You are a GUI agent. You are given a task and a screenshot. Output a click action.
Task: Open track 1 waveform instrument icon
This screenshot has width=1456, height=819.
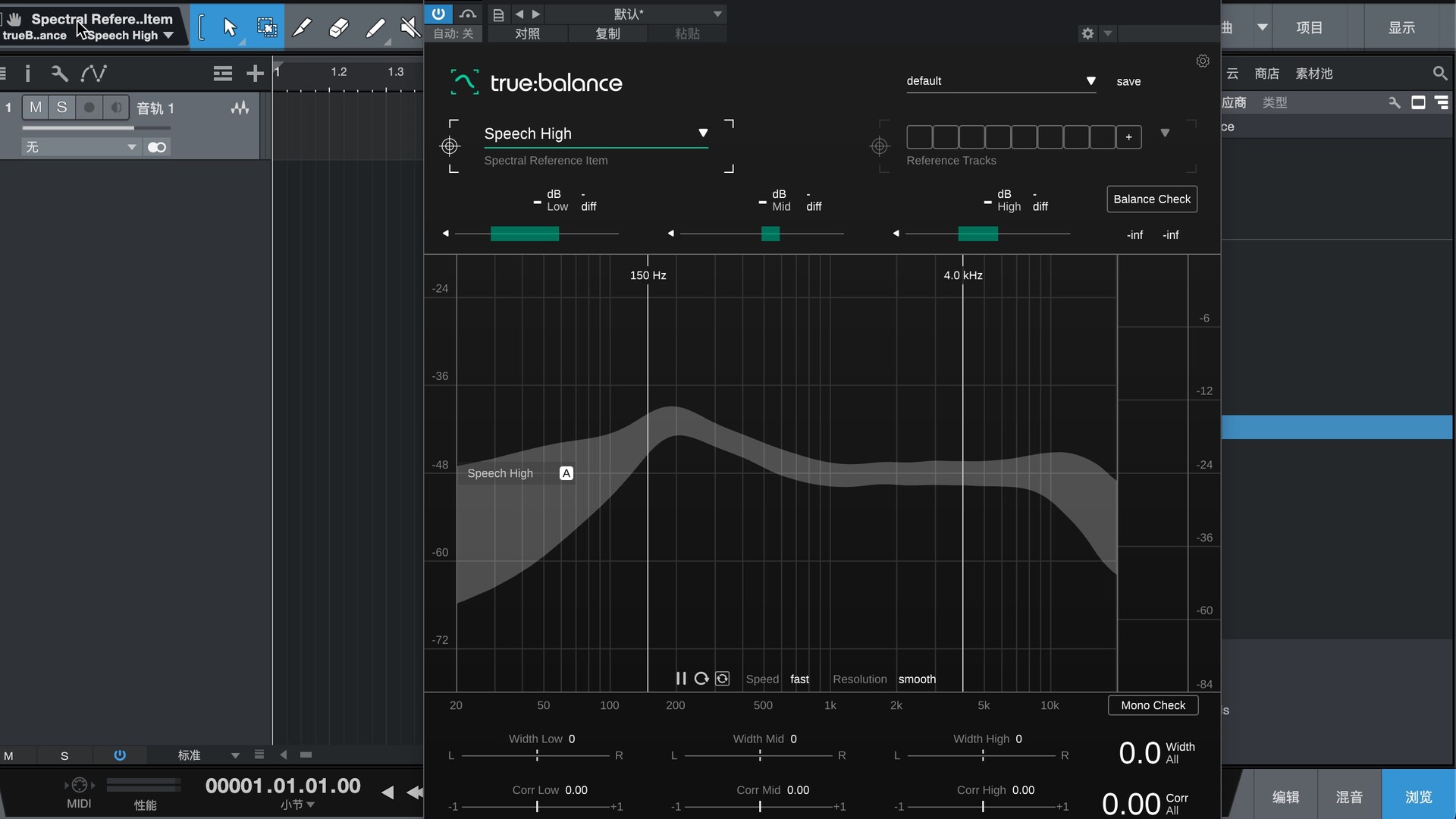pos(240,108)
